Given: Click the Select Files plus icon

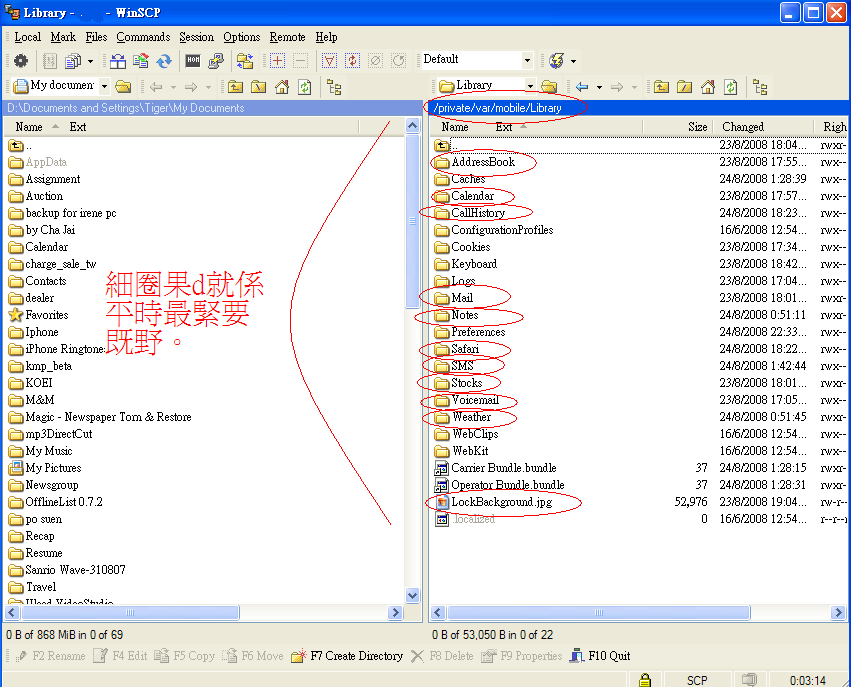Looking at the screenshot, I should click(278, 61).
